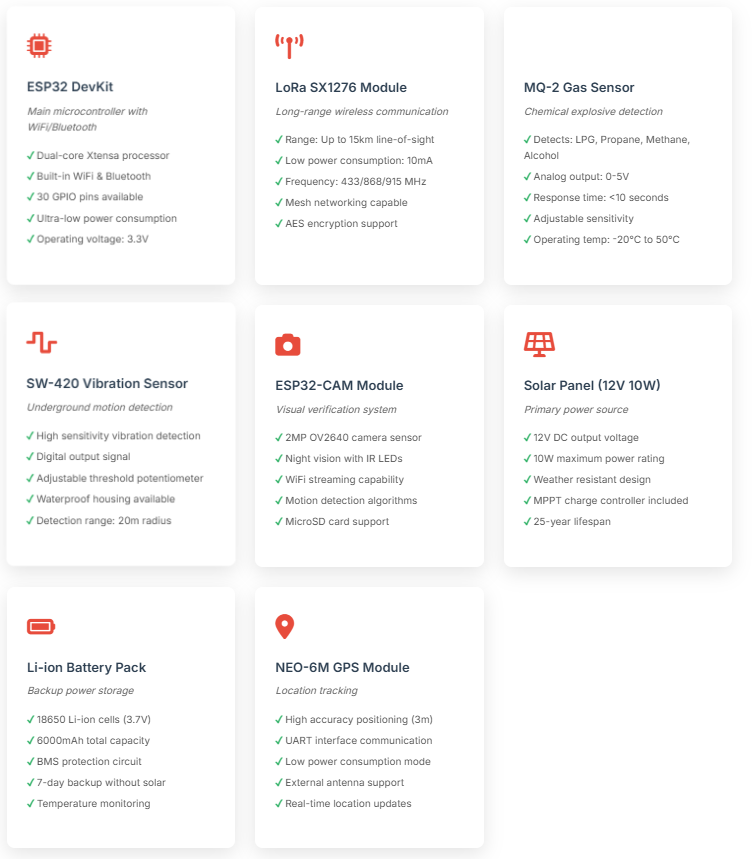
Task: Click 'Underground motion detection' subtitle
Action: click(x=99, y=408)
